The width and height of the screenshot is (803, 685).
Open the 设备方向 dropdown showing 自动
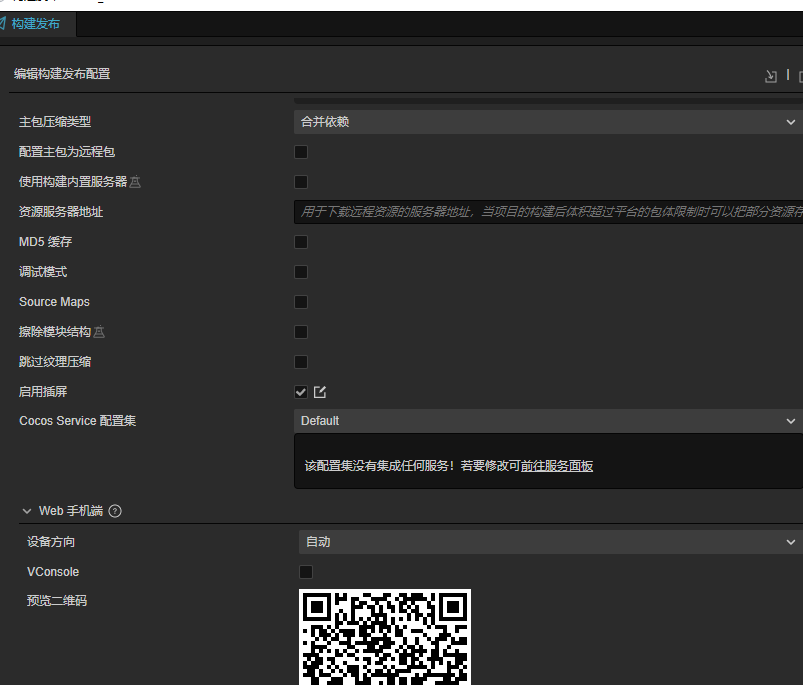[551, 542]
